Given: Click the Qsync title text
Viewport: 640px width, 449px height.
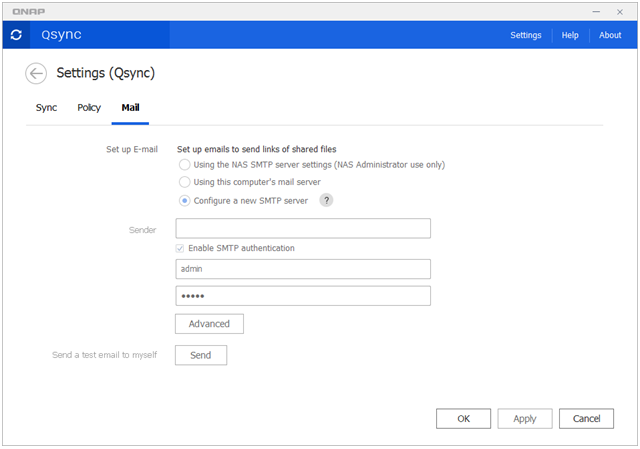Looking at the screenshot, I should [x=61, y=35].
